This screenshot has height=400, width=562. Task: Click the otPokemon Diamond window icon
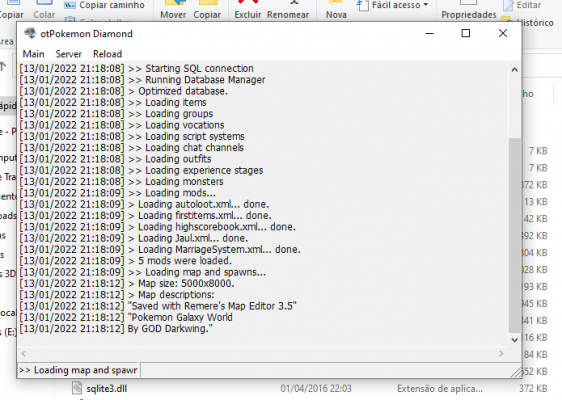click(30, 33)
